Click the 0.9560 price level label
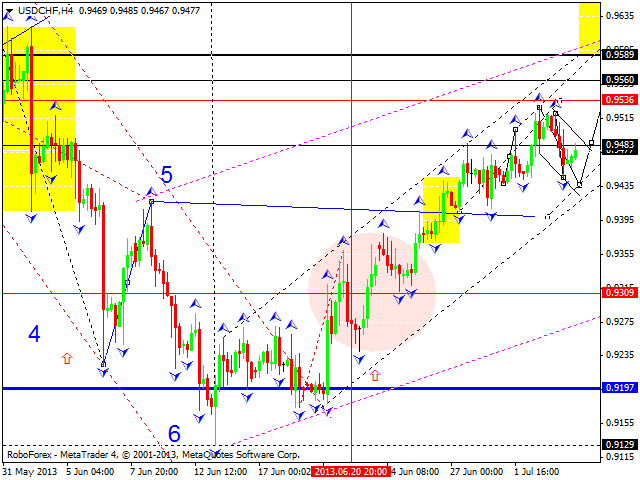640x480 pixels. pyautogui.click(x=619, y=79)
